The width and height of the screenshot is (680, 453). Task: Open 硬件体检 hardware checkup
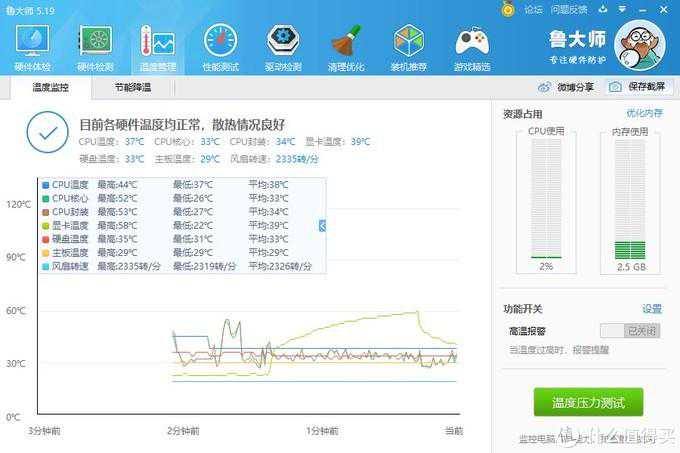pos(32,47)
